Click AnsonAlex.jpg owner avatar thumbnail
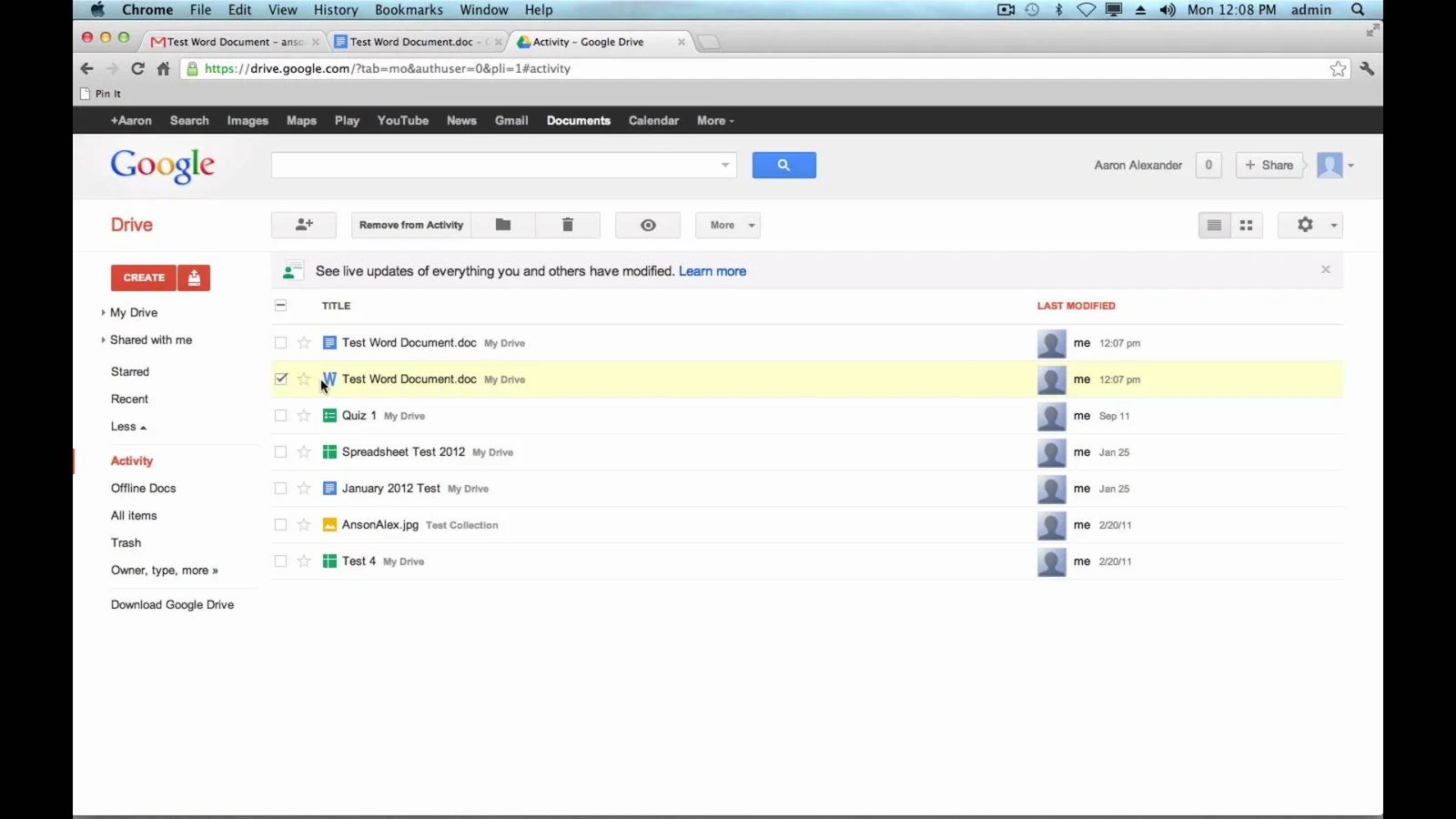Viewport: 1456px width, 819px height. pos(1051,525)
